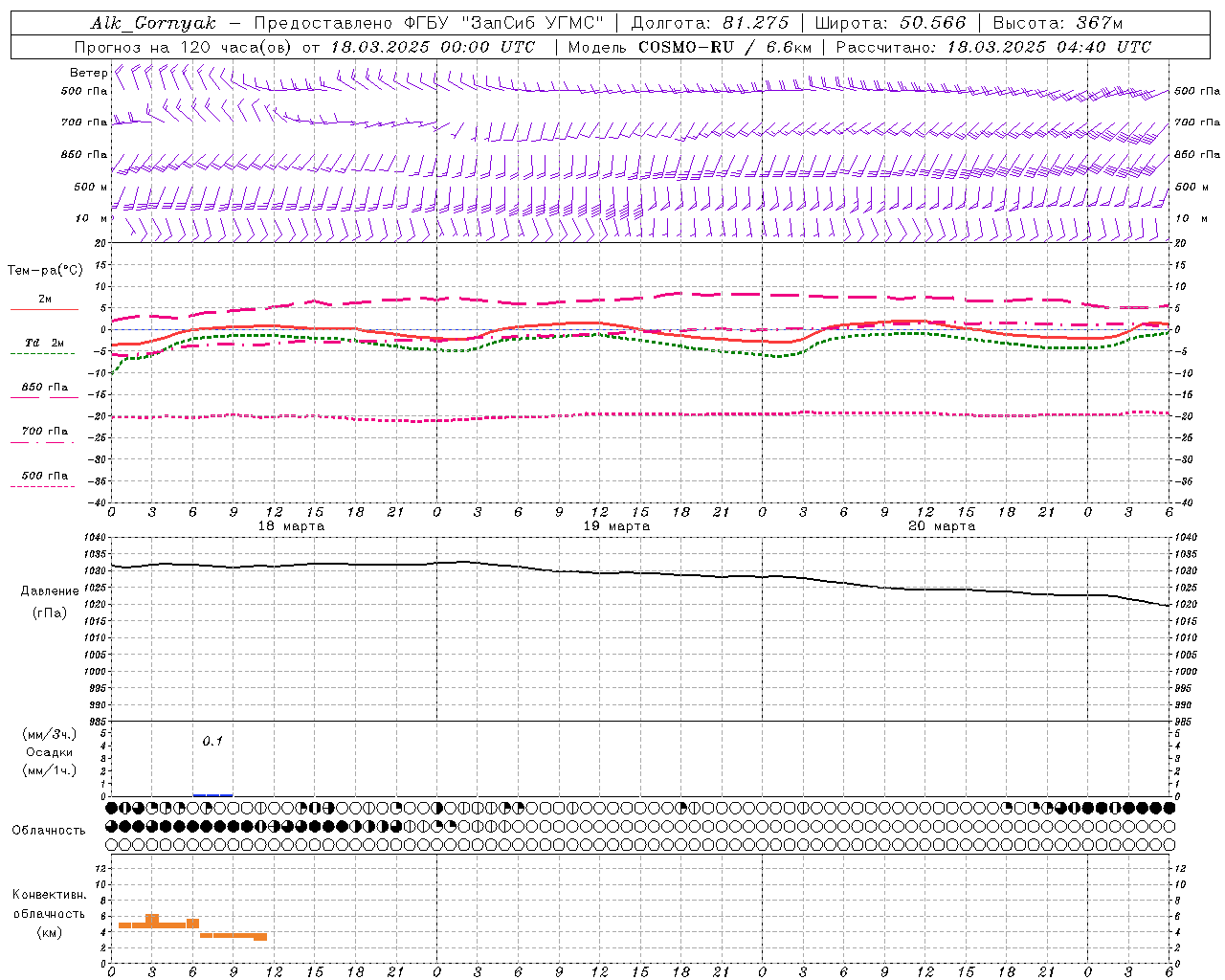This screenshot has width=1225, height=980.
Task: Click the 19 марта date label
Action: click(616, 526)
